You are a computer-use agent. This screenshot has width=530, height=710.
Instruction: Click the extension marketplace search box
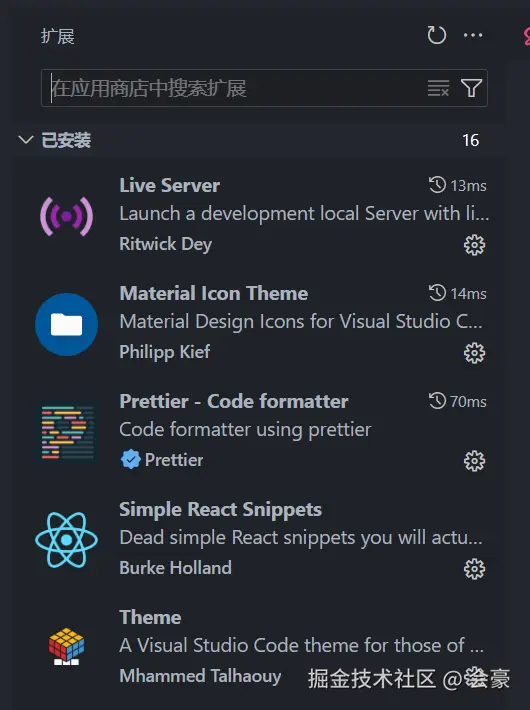pyautogui.click(x=264, y=88)
